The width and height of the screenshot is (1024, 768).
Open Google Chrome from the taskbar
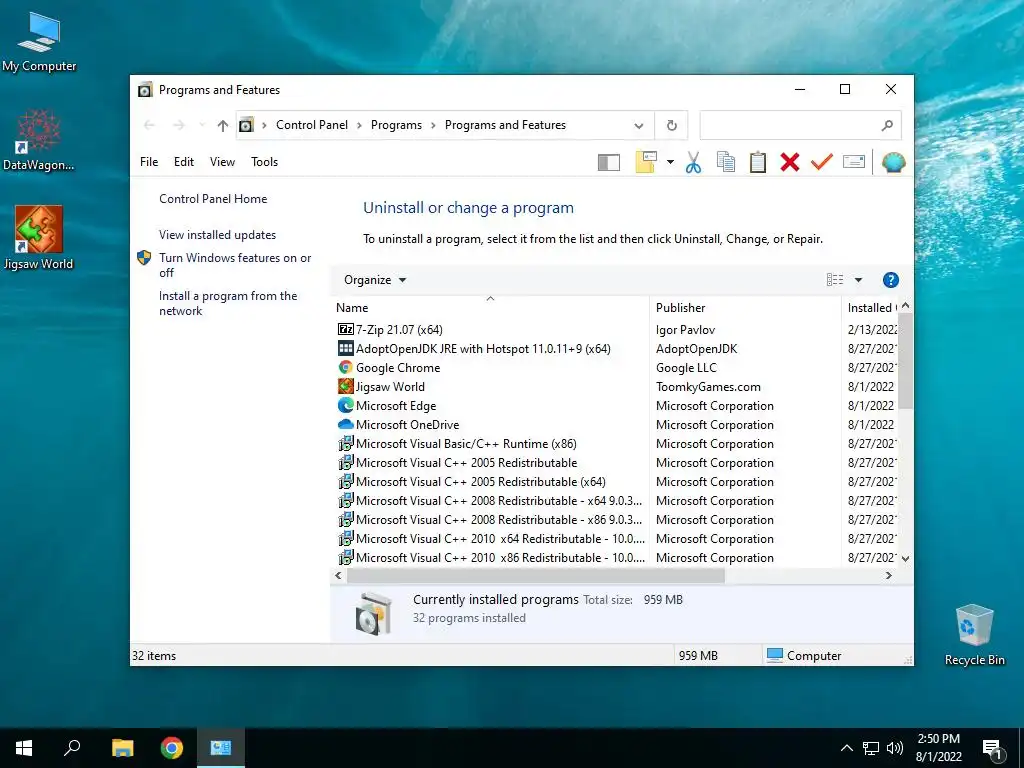pos(172,748)
